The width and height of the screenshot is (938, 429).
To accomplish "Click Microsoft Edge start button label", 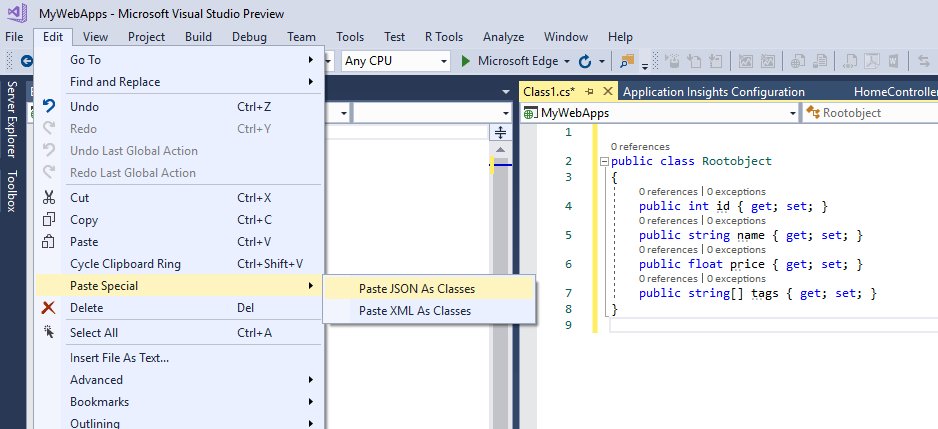I will tap(518, 61).
